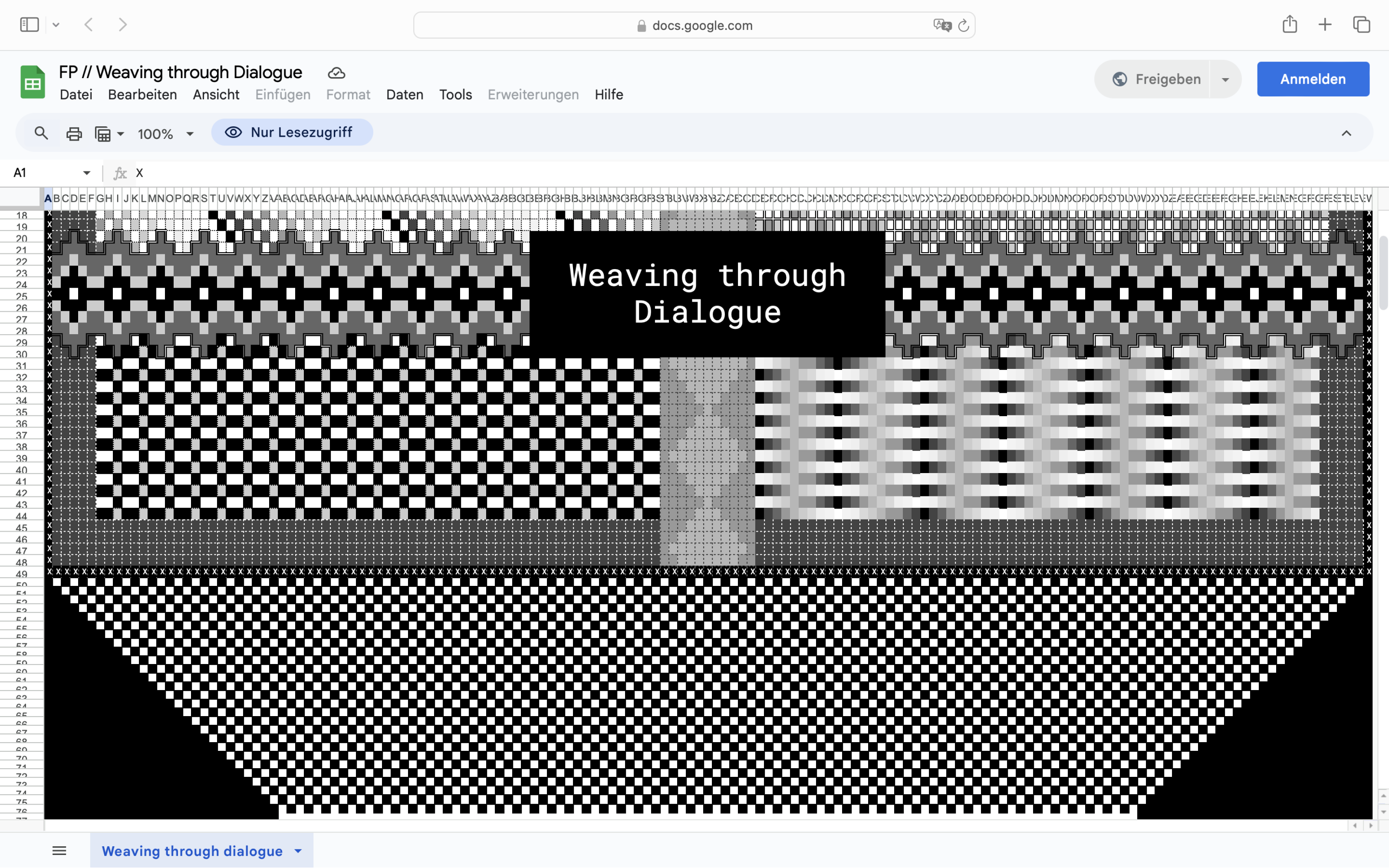
Task: Click the cloud document status icon
Action: click(x=336, y=73)
